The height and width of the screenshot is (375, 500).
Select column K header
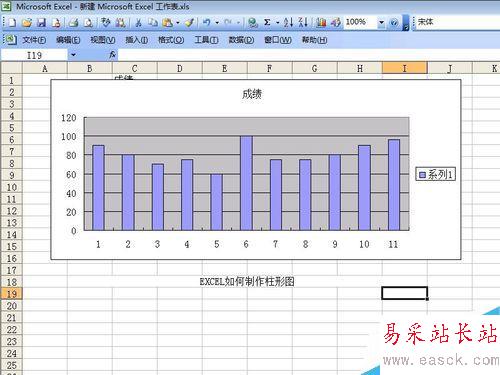486,68
